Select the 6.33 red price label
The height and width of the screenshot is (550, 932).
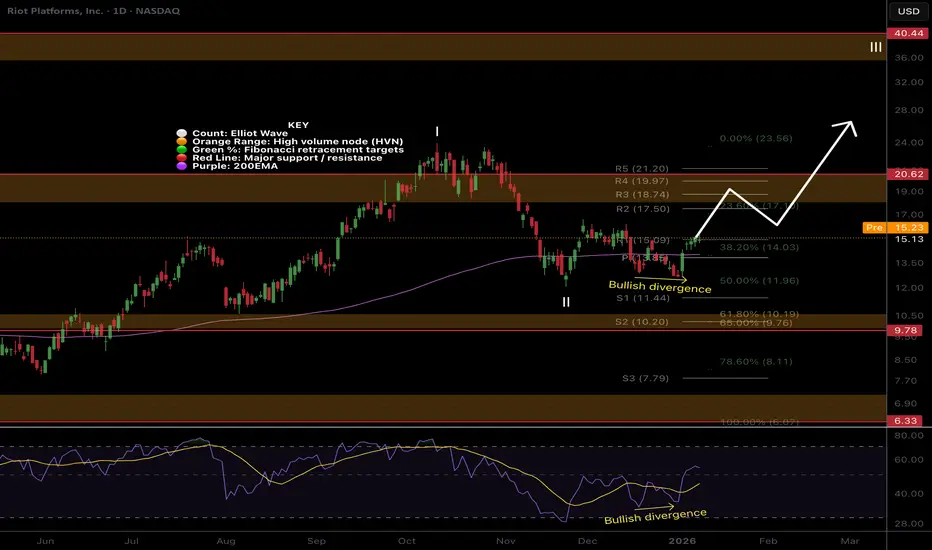tap(905, 421)
